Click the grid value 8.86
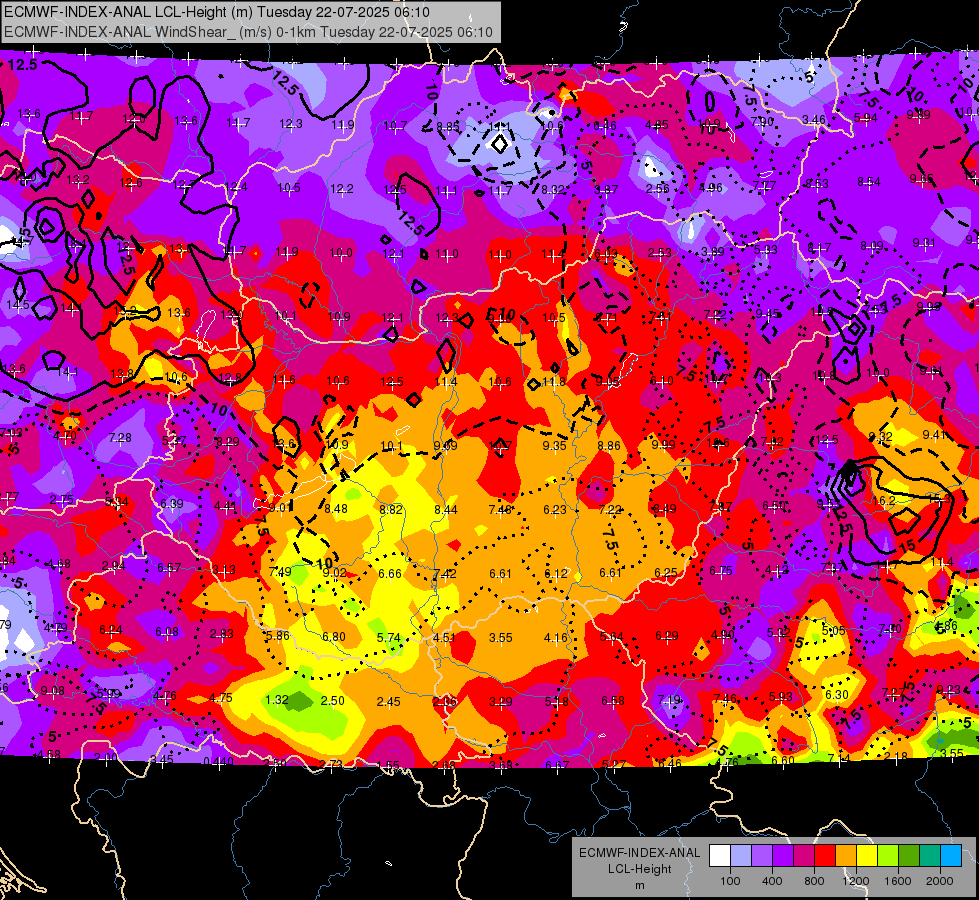The height and width of the screenshot is (900, 979). pyautogui.click(x=609, y=445)
